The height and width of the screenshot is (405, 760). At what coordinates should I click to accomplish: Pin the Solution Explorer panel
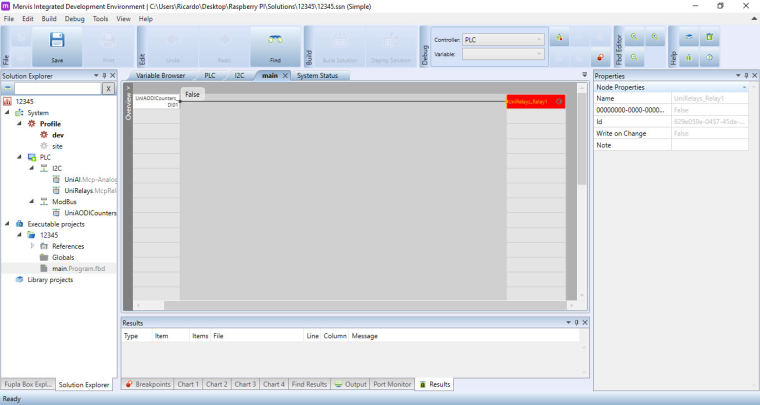coord(105,75)
